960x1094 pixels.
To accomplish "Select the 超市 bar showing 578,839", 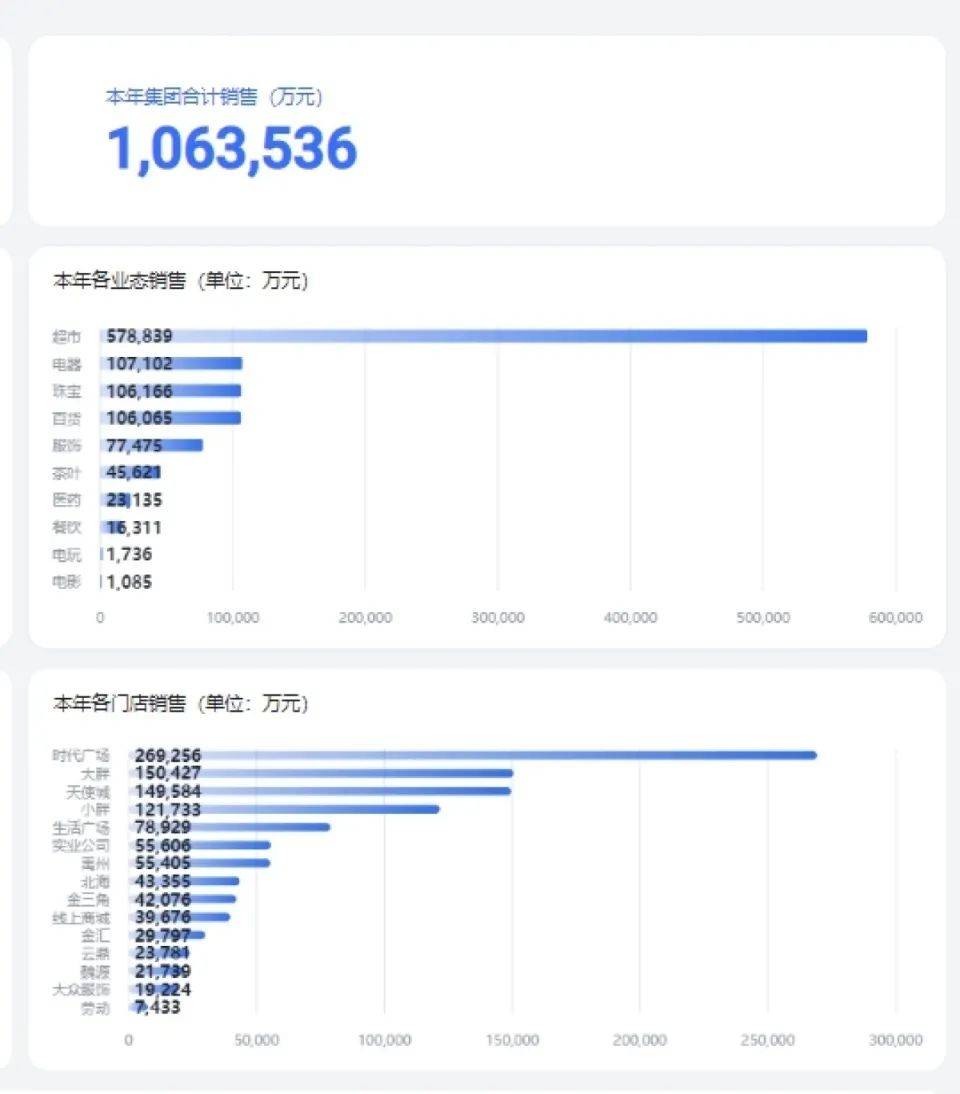I will point(500,336).
